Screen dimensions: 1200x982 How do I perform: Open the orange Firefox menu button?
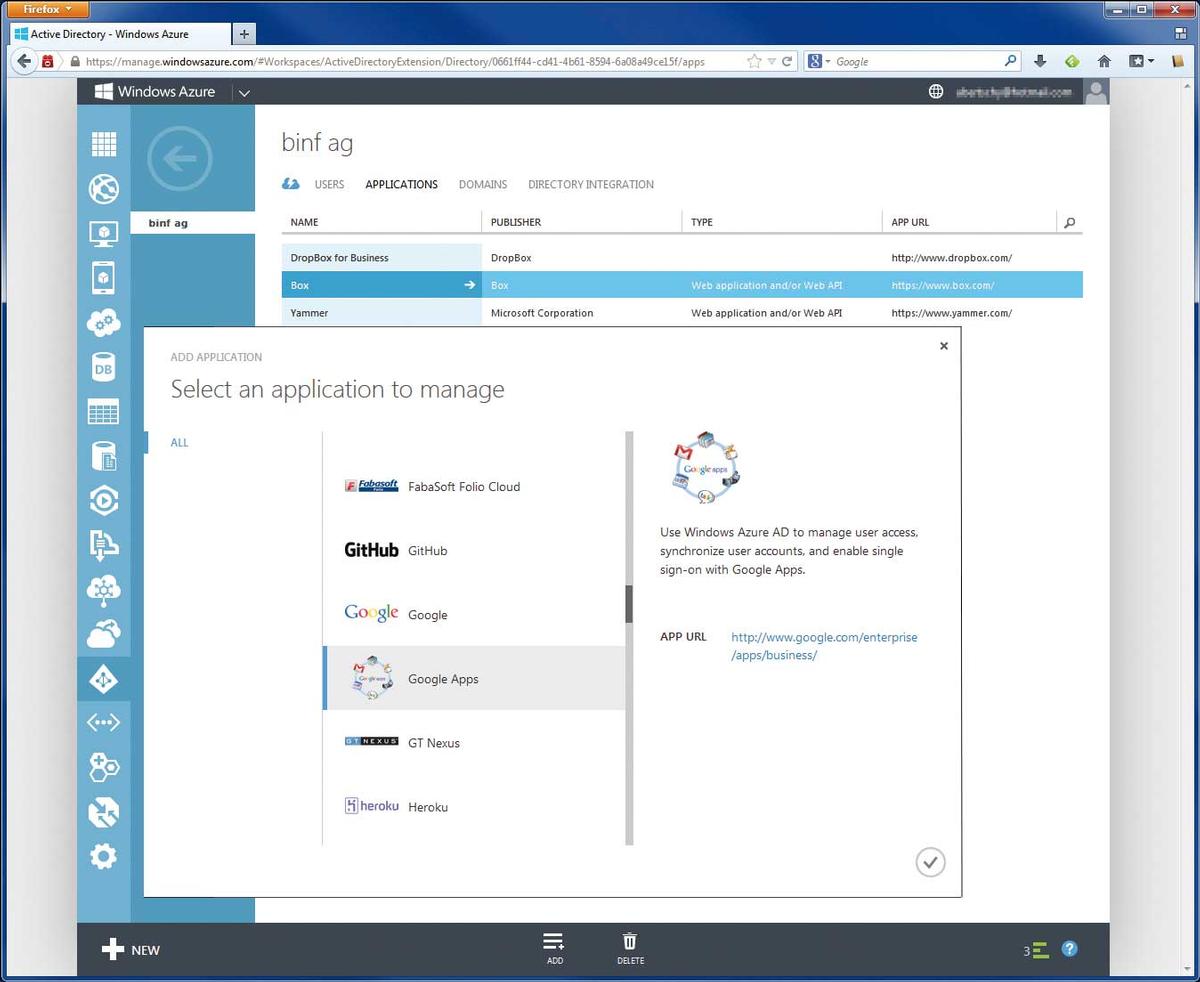48,10
